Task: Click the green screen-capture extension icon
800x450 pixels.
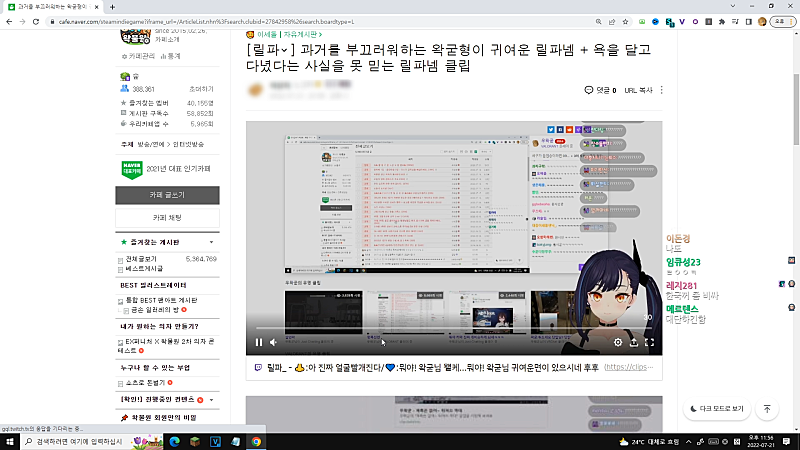Action: point(642,21)
